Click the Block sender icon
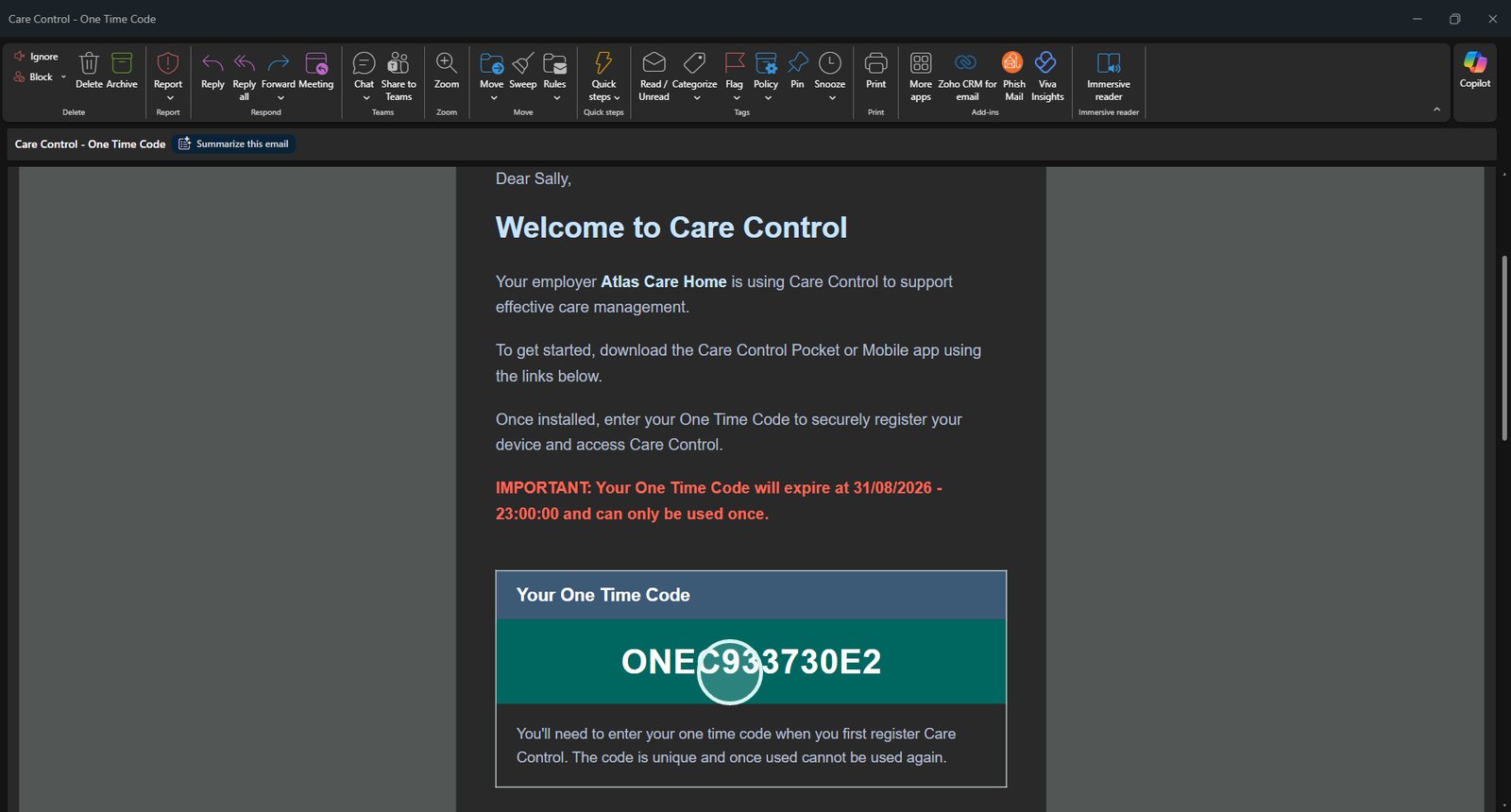This screenshot has width=1511, height=812. [x=19, y=77]
